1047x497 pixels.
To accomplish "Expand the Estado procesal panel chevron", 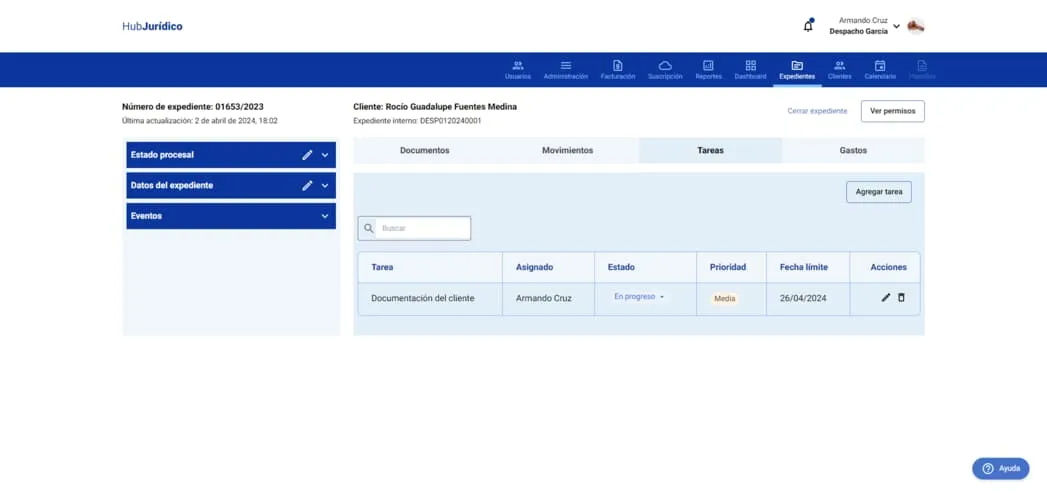I will (325, 155).
